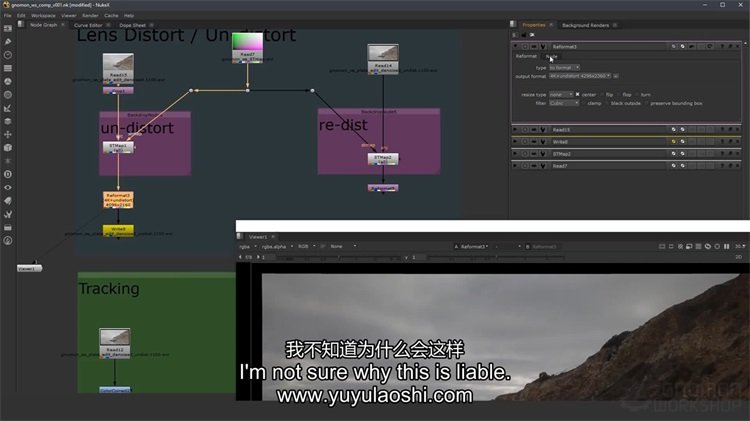Viewport: 750px width, 421px height.
Task: Open the Workspace menu
Action: pyautogui.click(x=43, y=15)
